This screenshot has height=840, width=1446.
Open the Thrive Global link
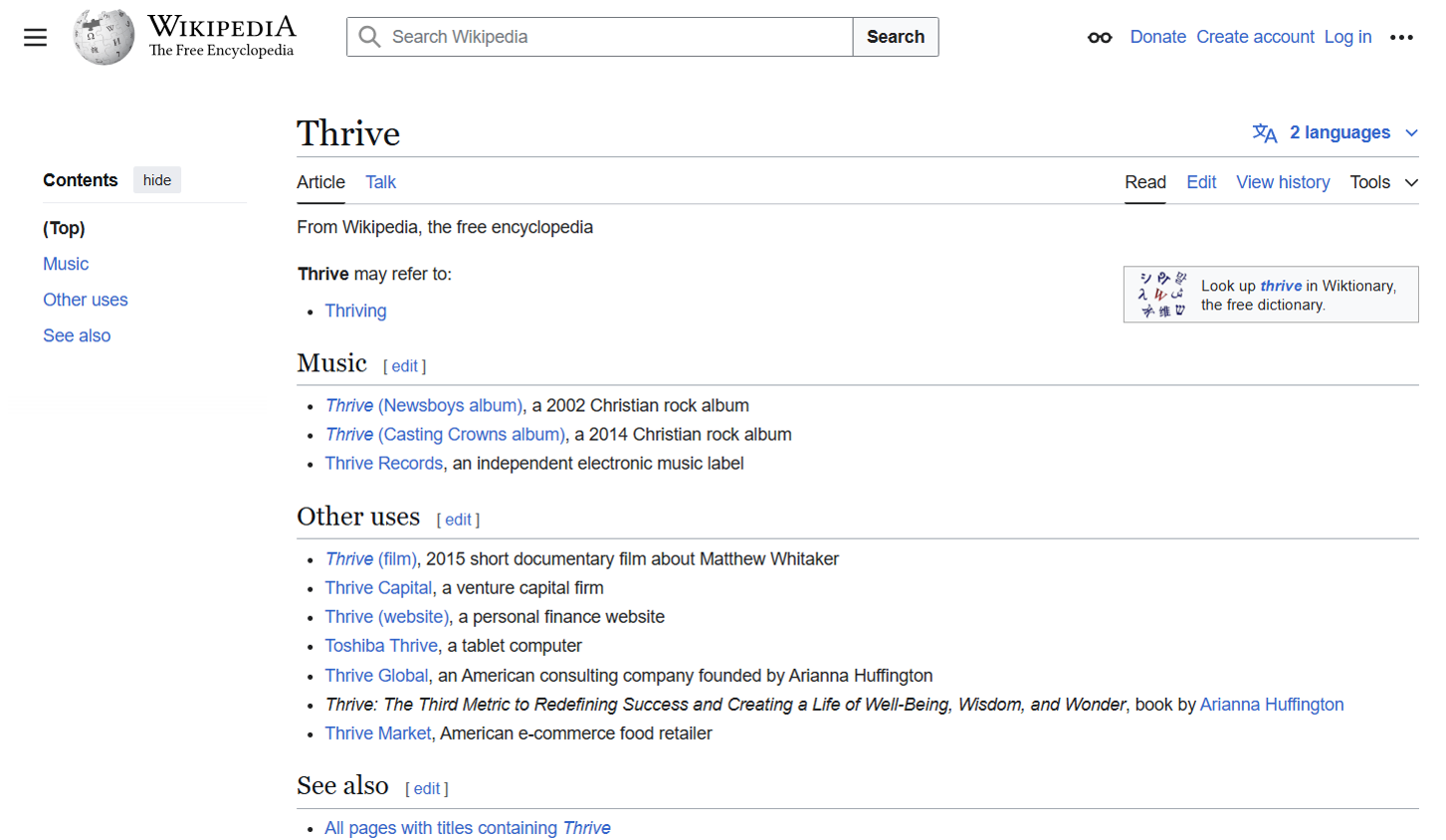[376, 675]
